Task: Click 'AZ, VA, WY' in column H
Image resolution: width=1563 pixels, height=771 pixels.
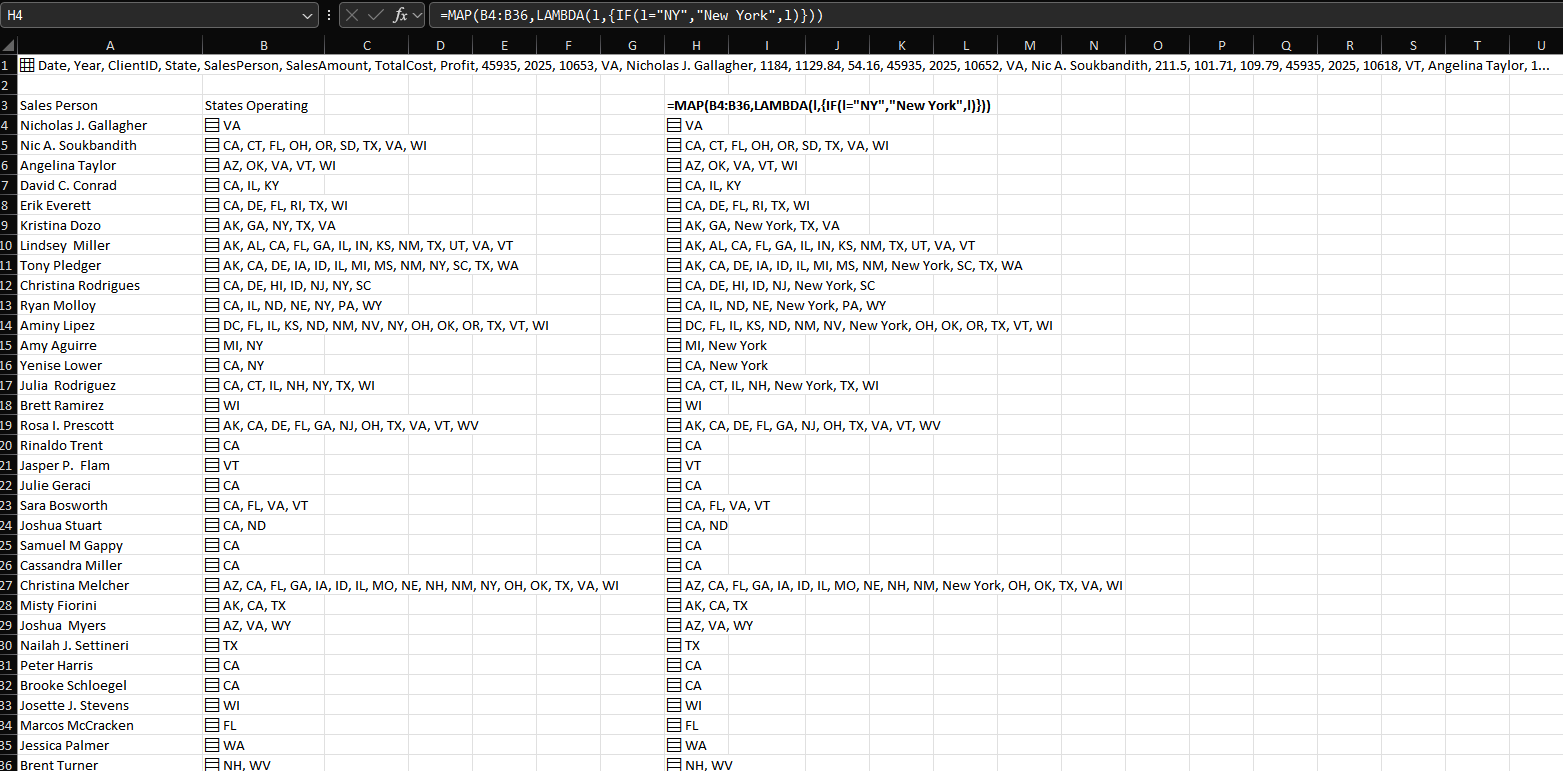Action: click(x=719, y=625)
